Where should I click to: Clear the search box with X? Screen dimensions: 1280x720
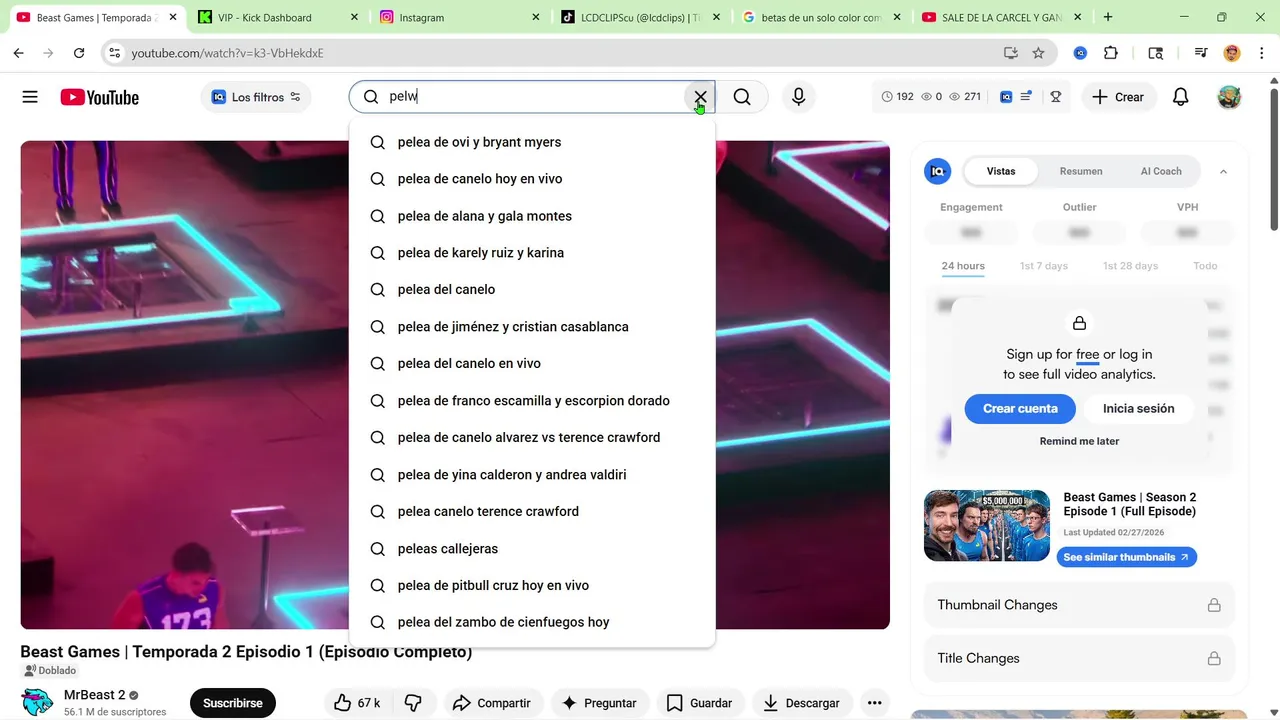point(700,97)
